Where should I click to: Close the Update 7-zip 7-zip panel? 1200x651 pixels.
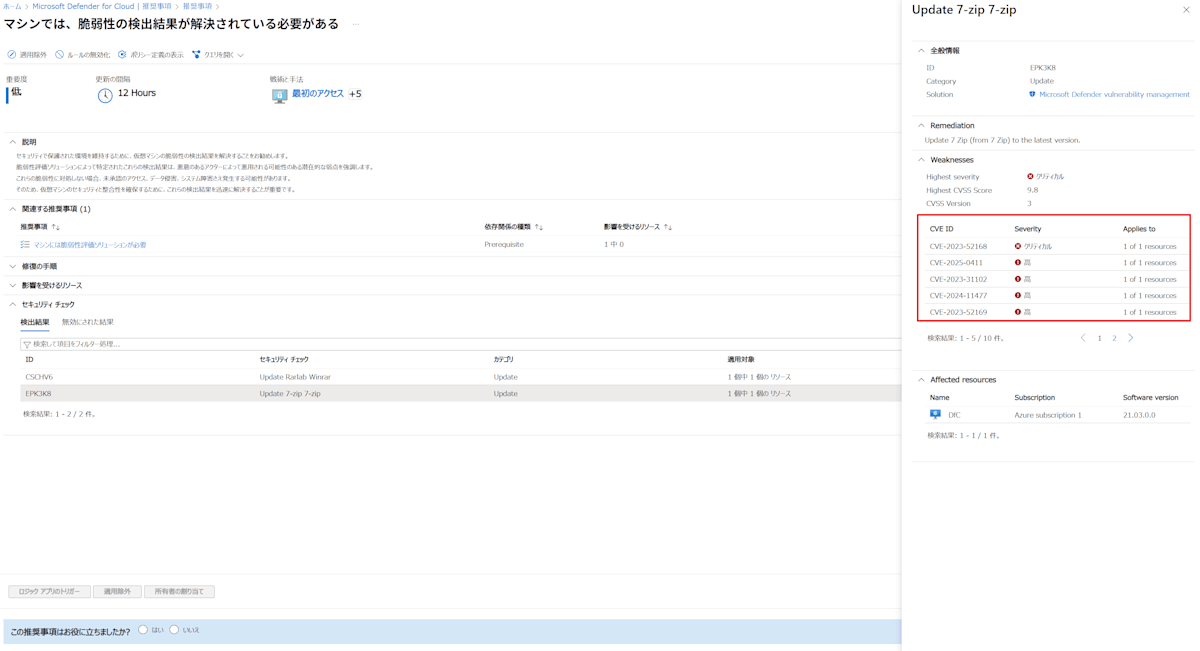pyautogui.click(x=1187, y=10)
